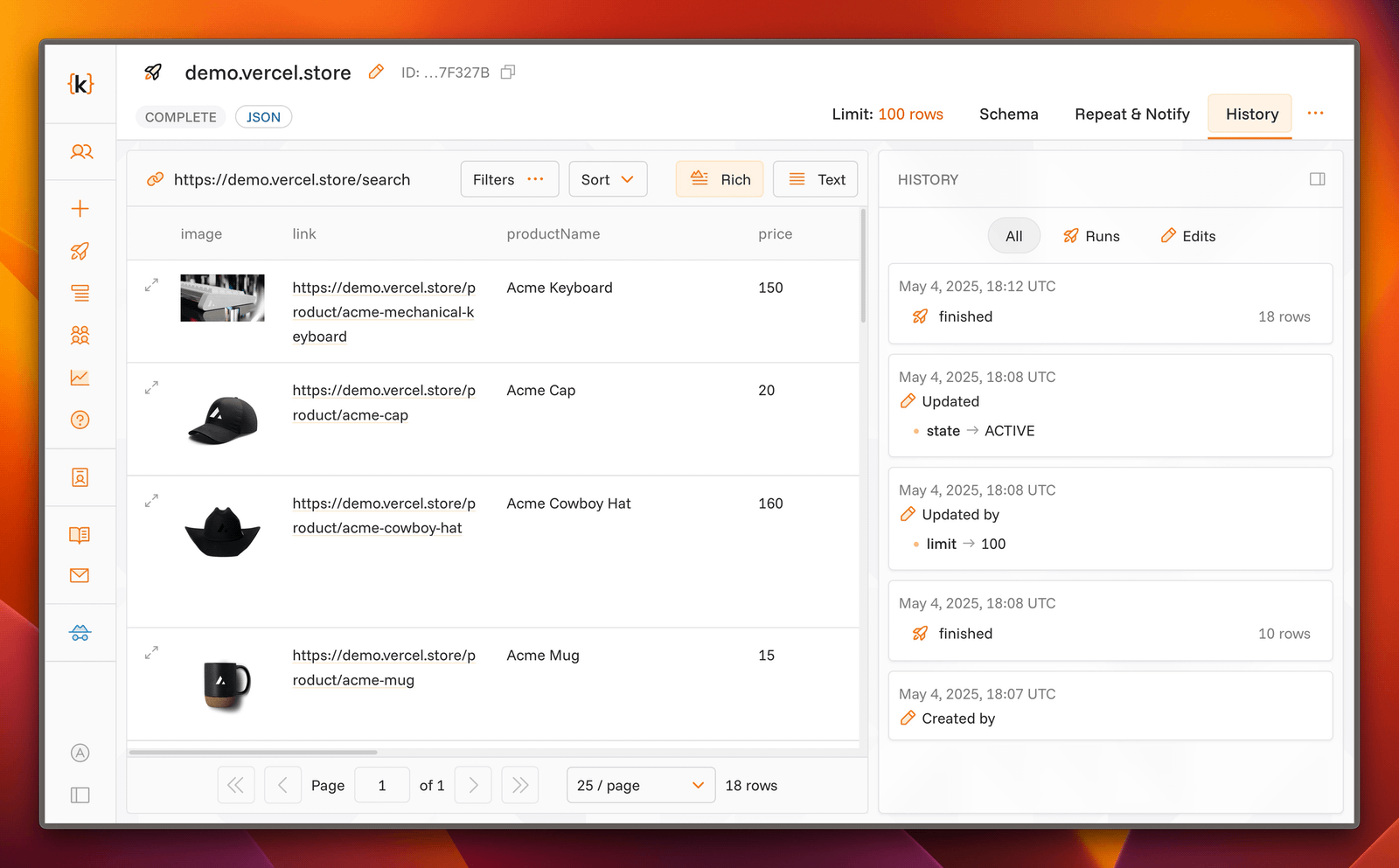Toggle JSON format badge
The height and width of the screenshot is (868, 1399).
point(263,117)
